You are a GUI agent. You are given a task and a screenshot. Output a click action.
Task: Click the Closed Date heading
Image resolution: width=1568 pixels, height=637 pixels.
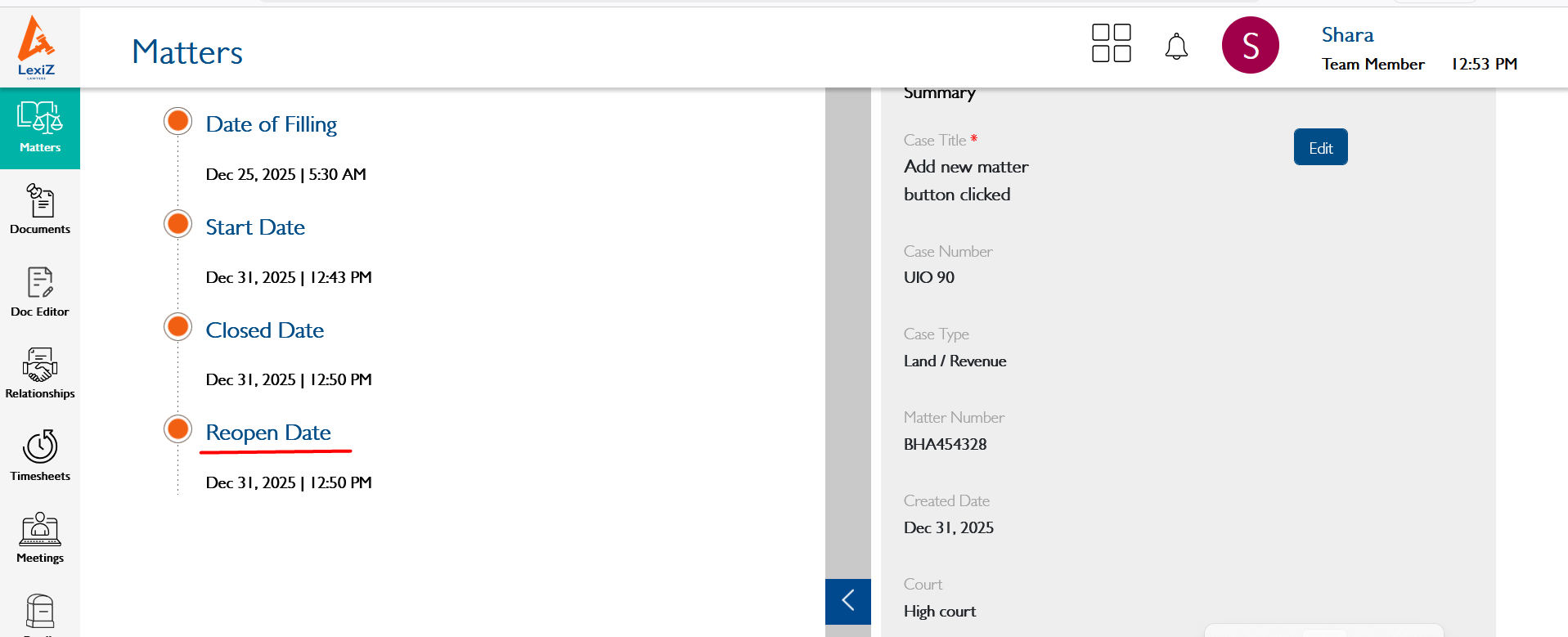click(x=264, y=330)
